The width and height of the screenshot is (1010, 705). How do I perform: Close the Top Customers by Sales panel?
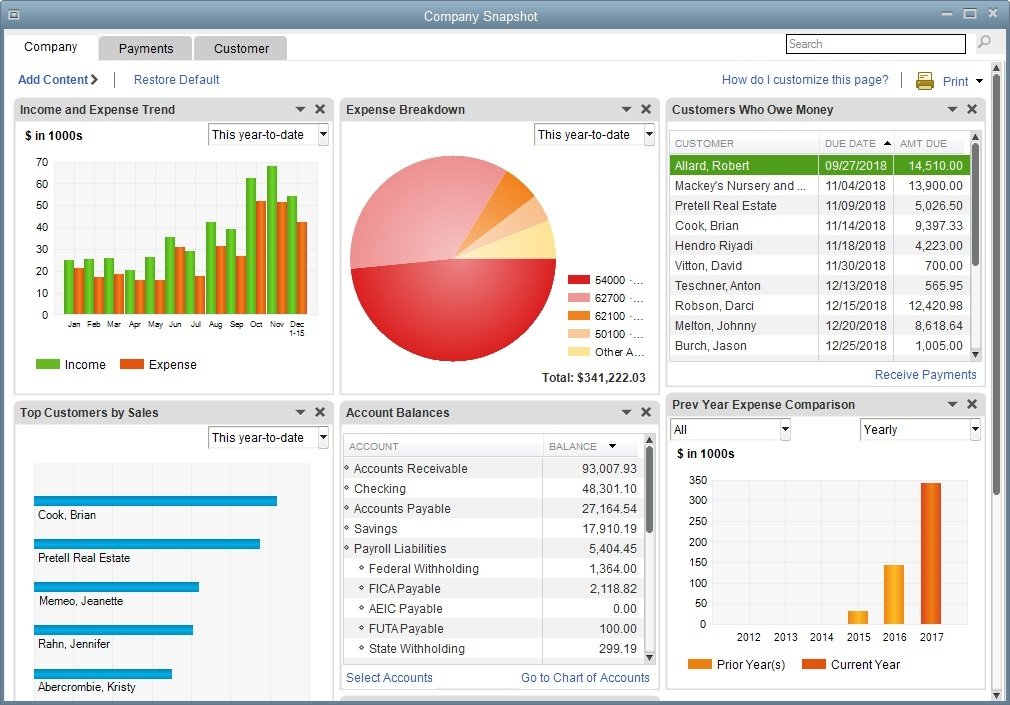click(x=320, y=413)
